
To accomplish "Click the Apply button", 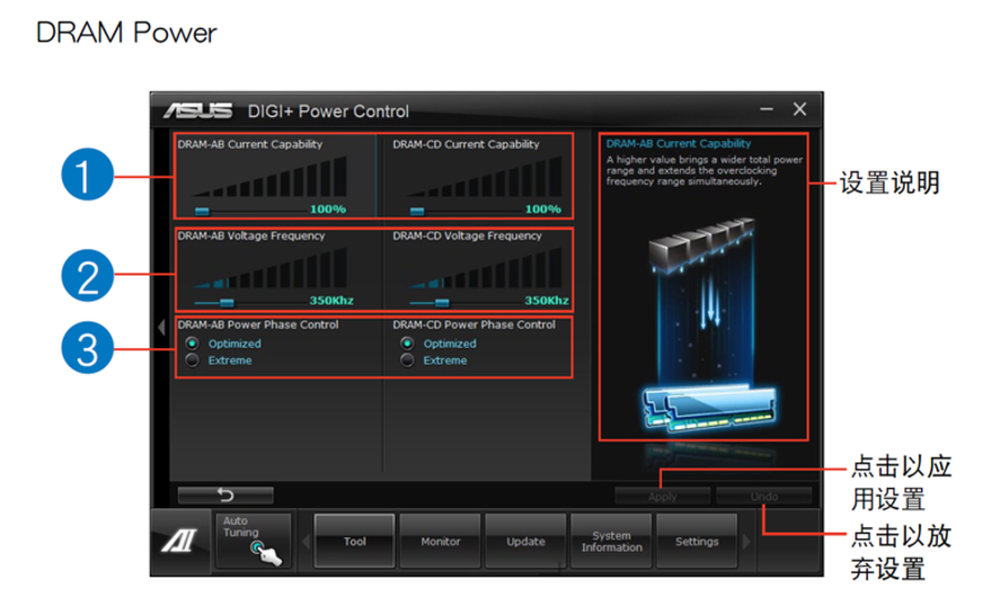I will coord(663,496).
